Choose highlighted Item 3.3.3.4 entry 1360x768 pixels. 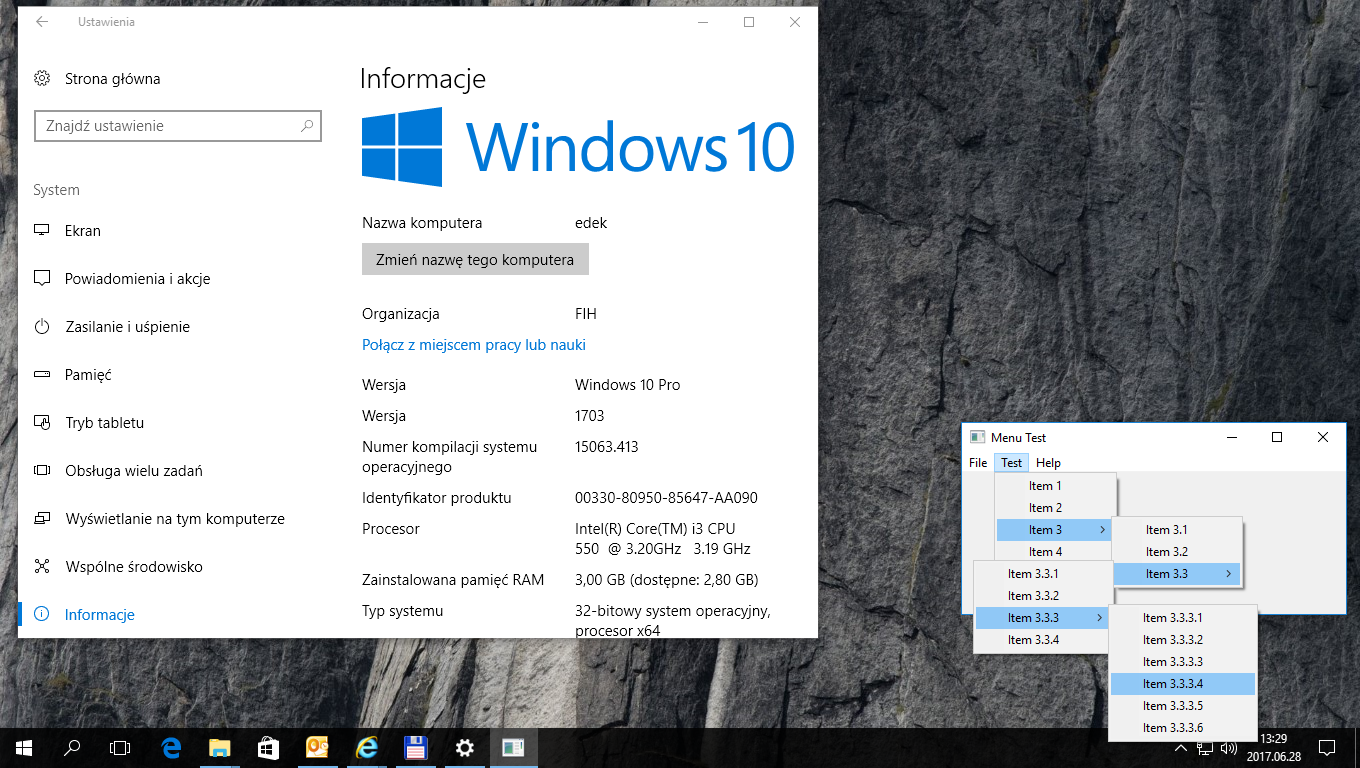tap(1183, 684)
